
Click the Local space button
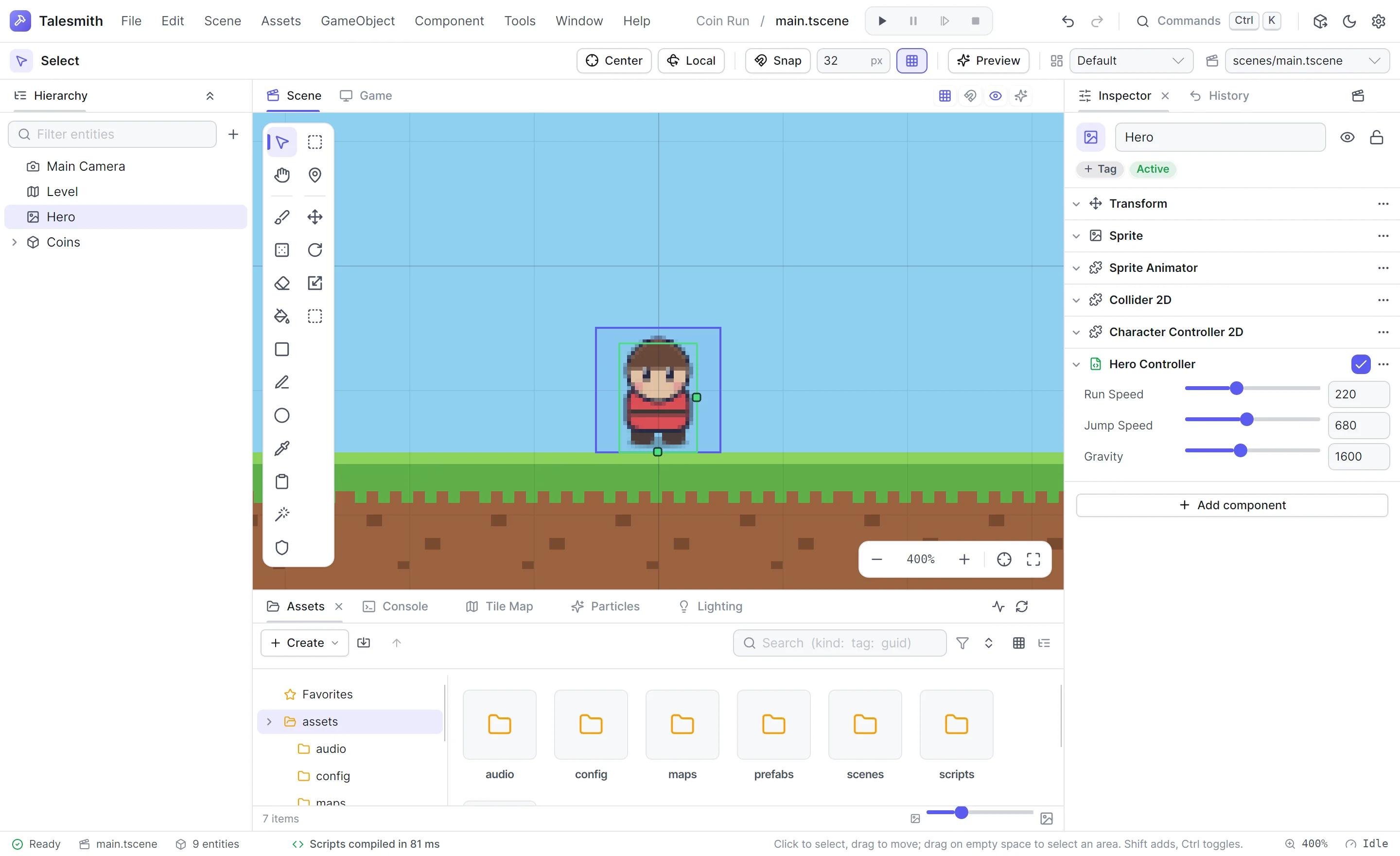click(x=691, y=60)
